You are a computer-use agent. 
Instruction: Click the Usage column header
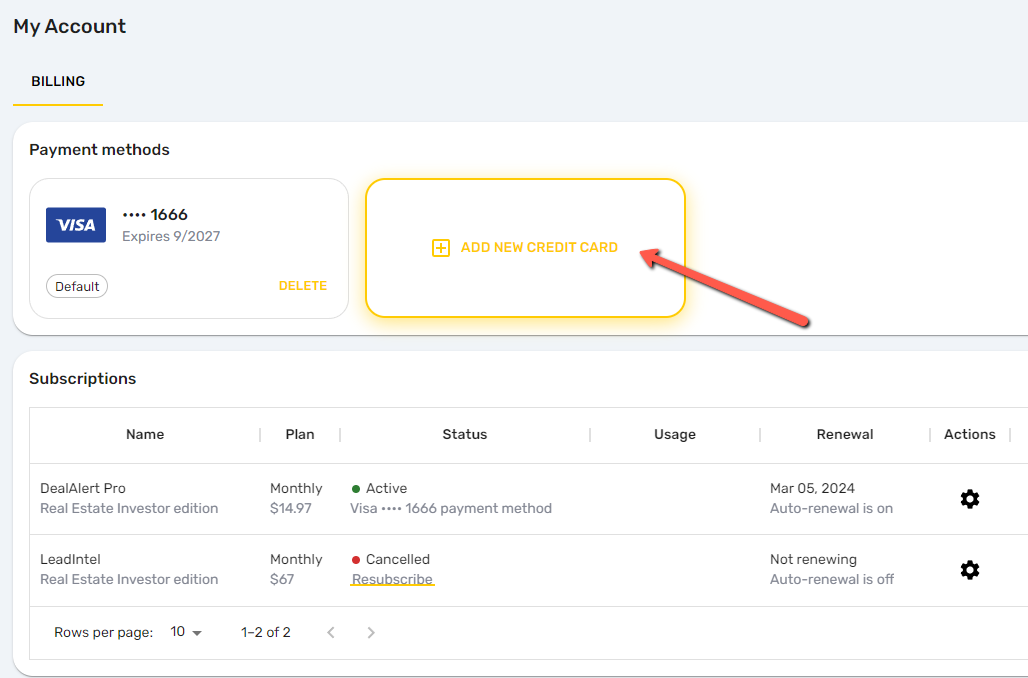pyautogui.click(x=675, y=434)
